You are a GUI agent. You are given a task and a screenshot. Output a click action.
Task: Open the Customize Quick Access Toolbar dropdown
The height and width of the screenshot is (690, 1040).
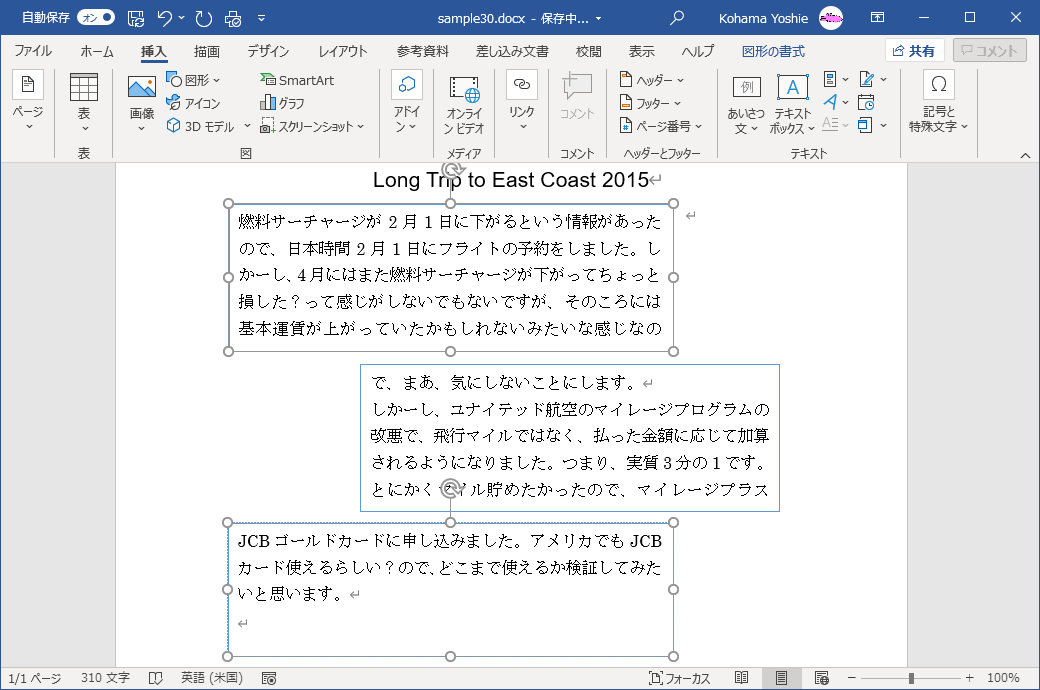pyautogui.click(x=261, y=19)
